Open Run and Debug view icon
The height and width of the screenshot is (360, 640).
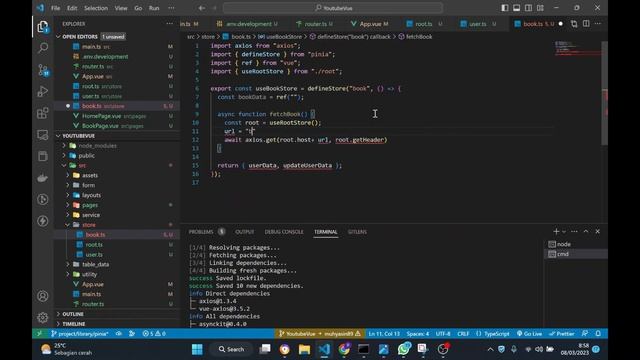coord(43,91)
